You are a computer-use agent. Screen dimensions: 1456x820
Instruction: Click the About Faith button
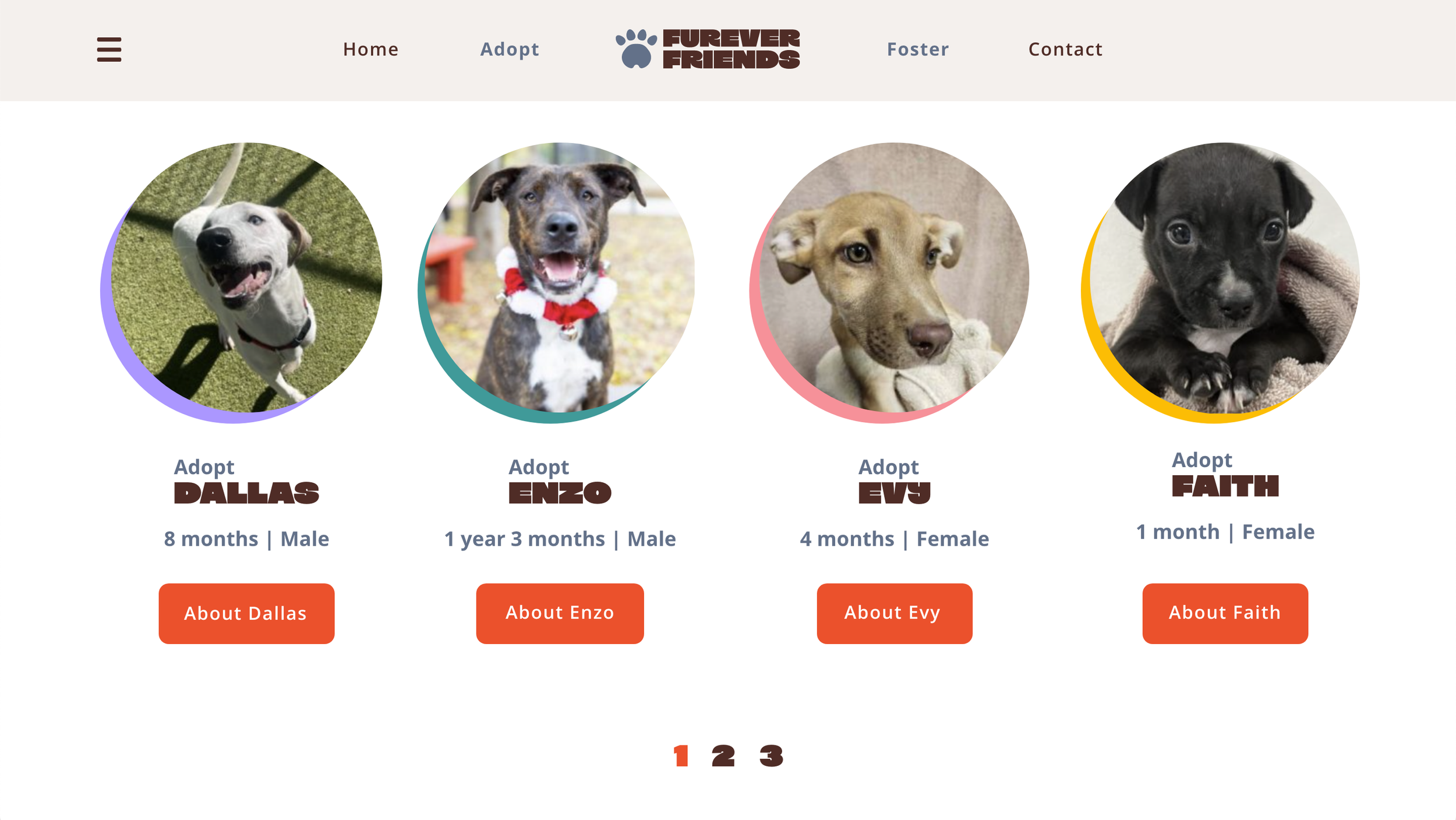point(1225,613)
